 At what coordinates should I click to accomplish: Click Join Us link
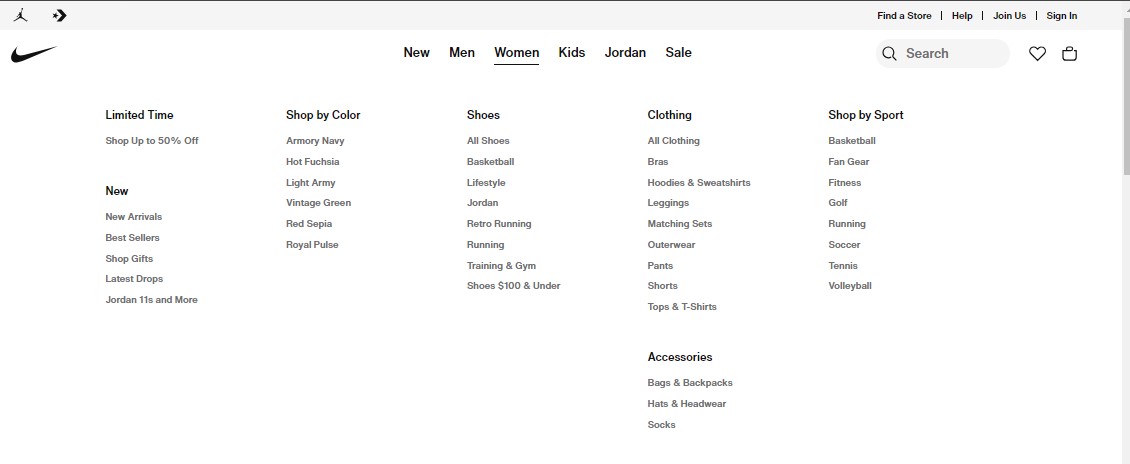coord(1010,15)
